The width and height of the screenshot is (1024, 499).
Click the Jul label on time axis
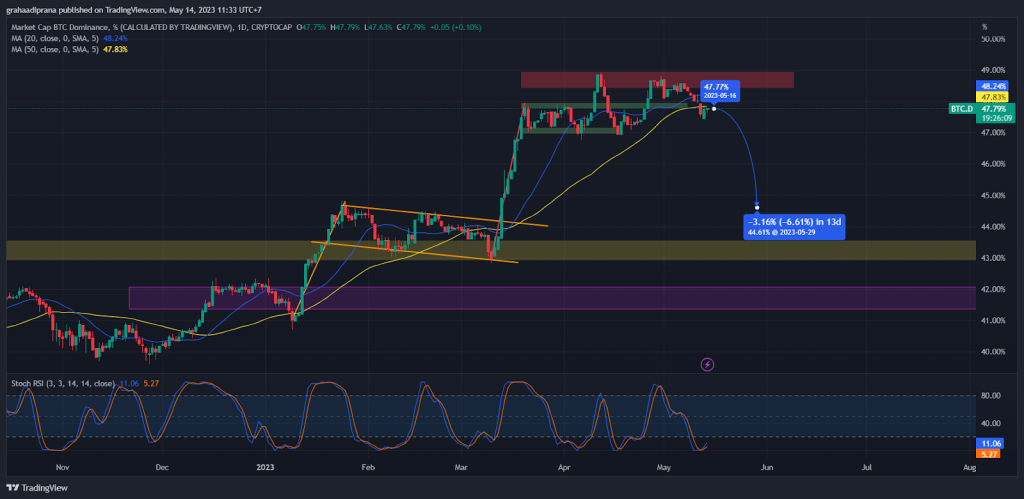click(x=867, y=468)
